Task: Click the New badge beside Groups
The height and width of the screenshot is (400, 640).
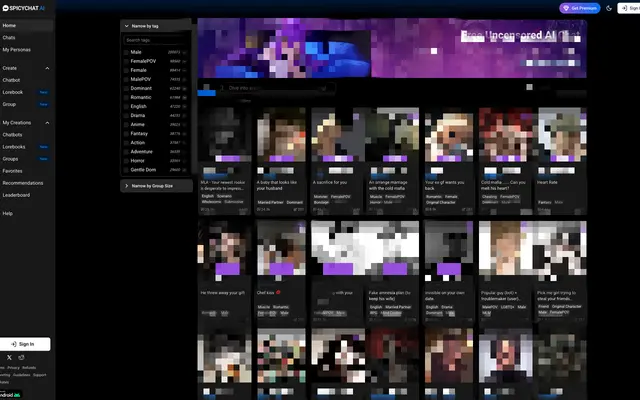Action: [x=43, y=159]
